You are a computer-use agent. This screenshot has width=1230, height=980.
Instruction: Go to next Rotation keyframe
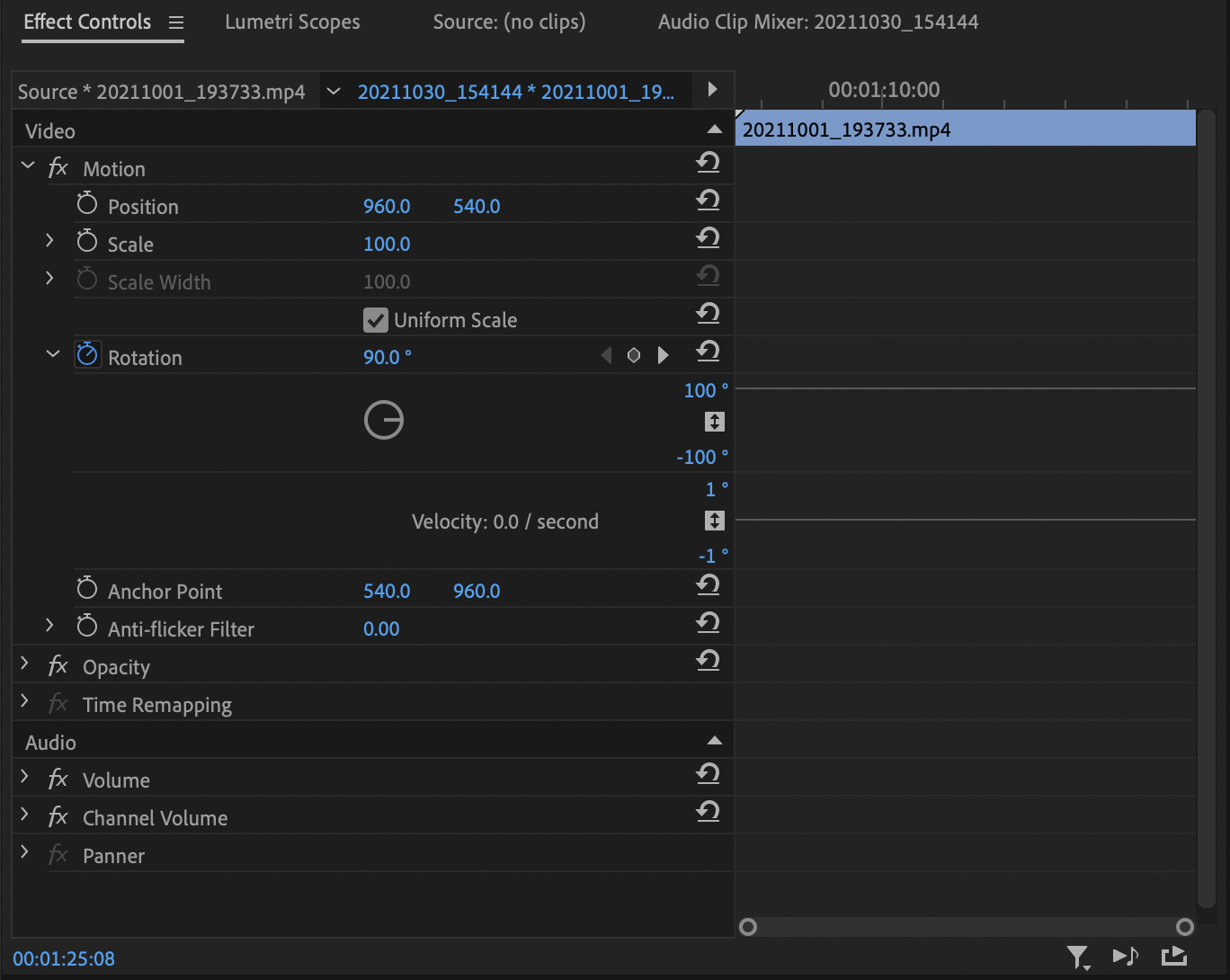(664, 356)
